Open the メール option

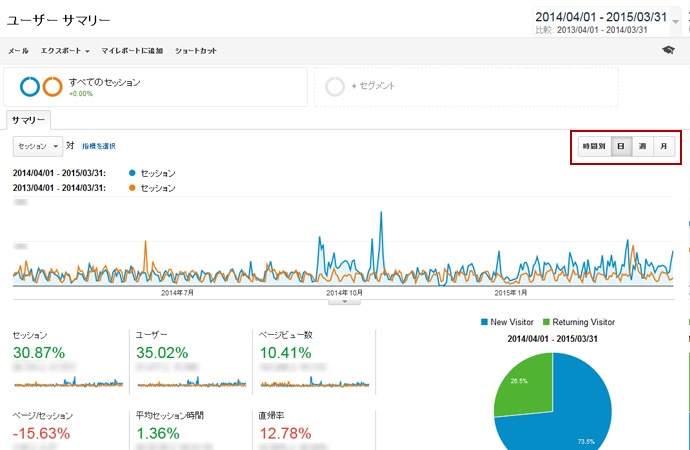[x=18, y=51]
